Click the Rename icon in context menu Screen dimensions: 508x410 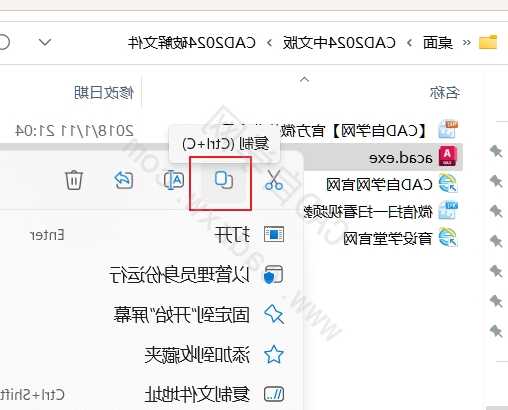pyautogui.click(x=174, y=180)
